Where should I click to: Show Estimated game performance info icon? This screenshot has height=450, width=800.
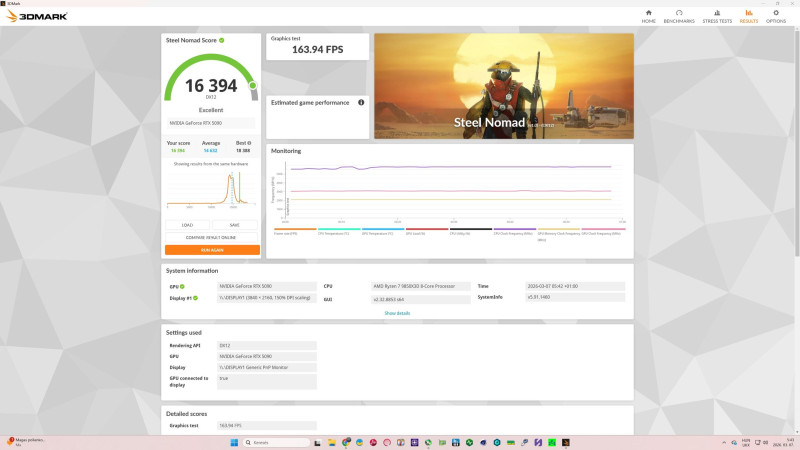[361, 103]
